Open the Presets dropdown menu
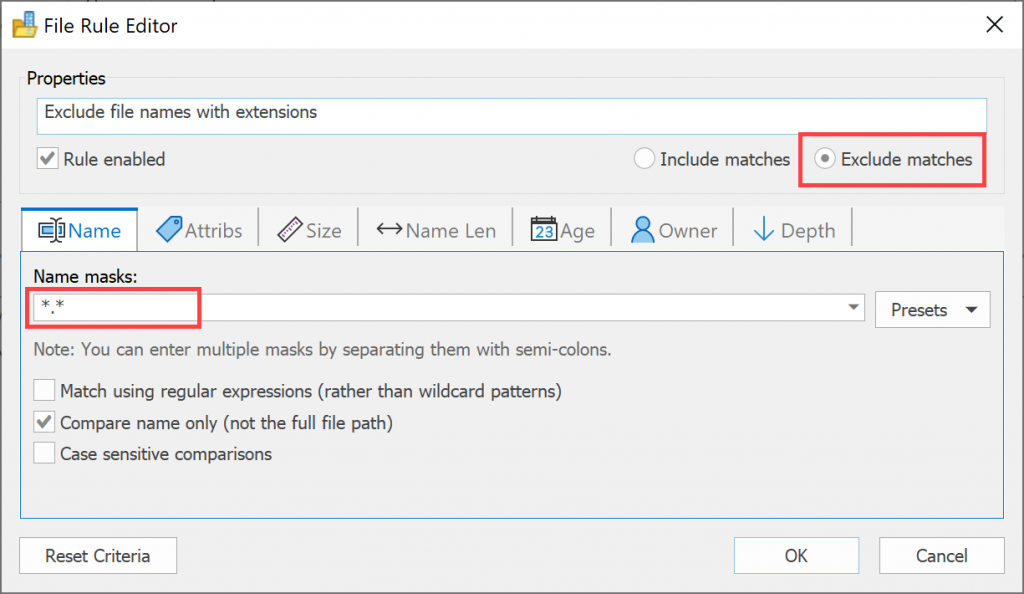Viewport: 1024px width, 594px height. (933, 309)
